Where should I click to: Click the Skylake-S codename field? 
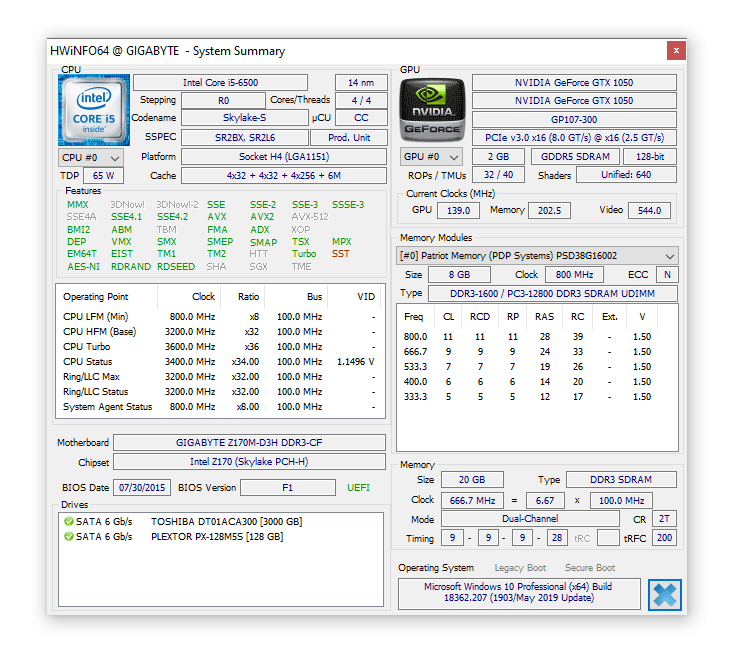pyautogui.click(x=245, y=118)
